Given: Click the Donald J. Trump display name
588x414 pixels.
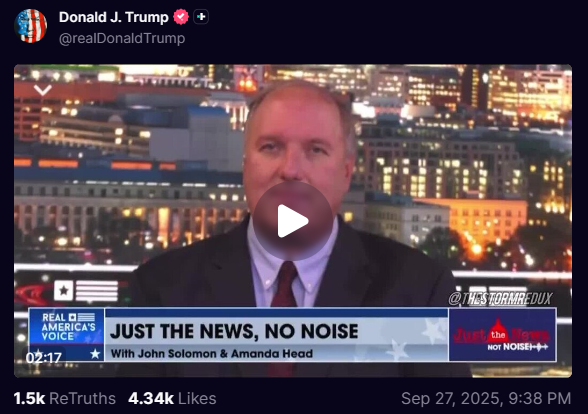Looking at the screenshot, I should tap(114, 17).
